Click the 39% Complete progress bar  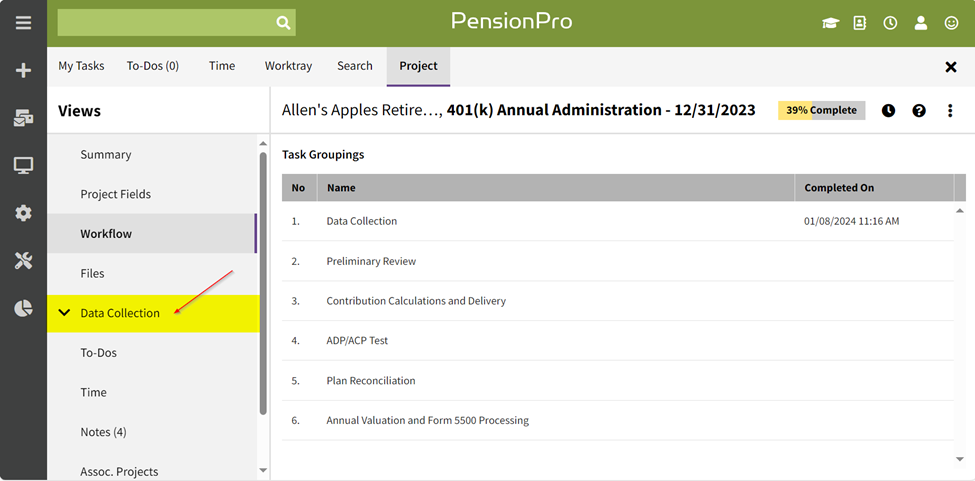821,111
